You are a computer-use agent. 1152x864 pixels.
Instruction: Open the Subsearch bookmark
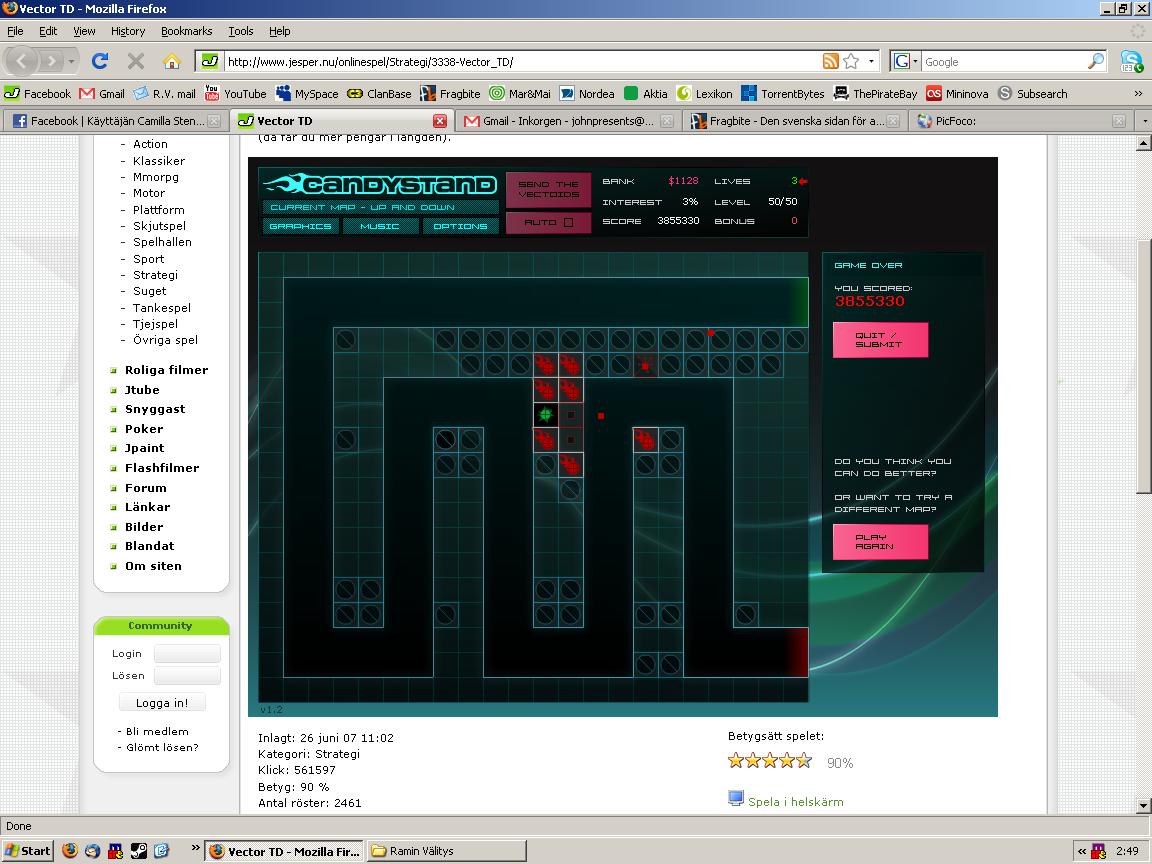[x=1033, y=93]
